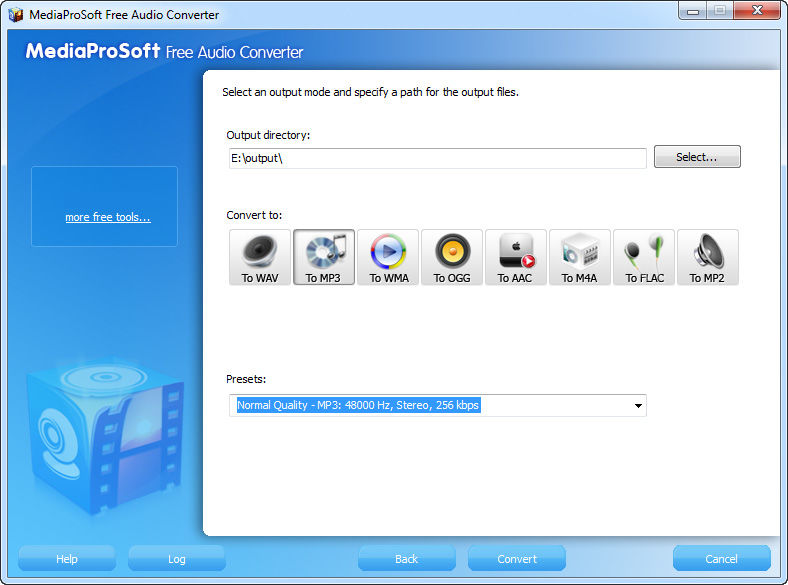The image size is (788, 585).
Task: Start conversion with the Convert button
Action: (x=517, y=558)
